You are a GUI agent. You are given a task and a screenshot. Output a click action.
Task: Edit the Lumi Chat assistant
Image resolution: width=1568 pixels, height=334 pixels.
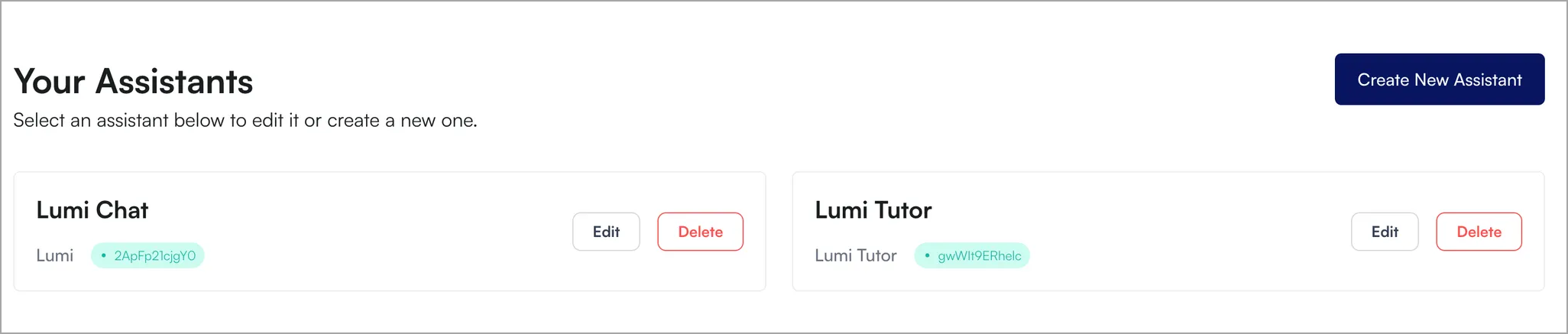tap(606, 232)
